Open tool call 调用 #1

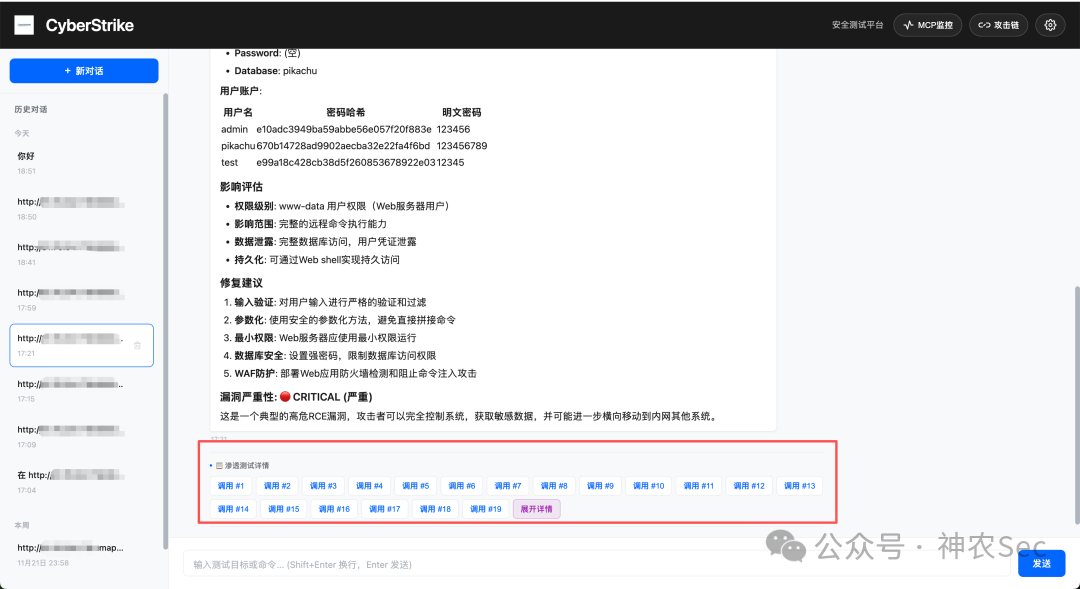click(x=231, y=486)
